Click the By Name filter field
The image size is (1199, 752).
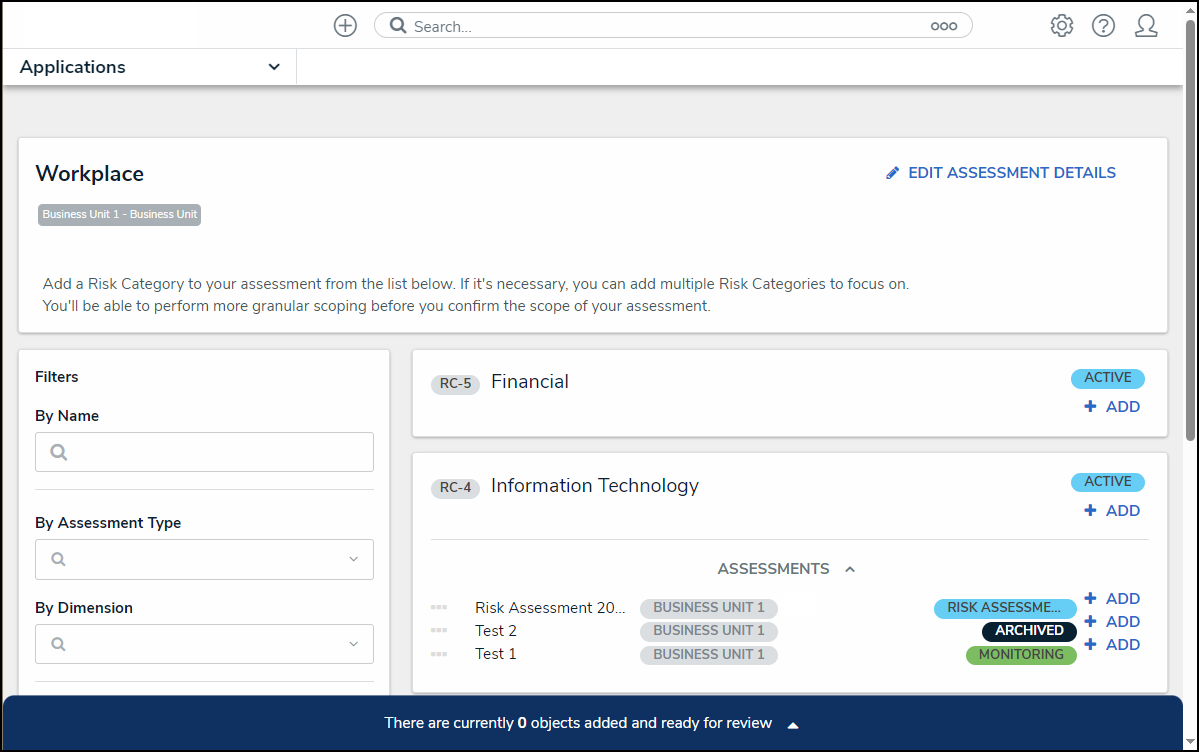204,452
